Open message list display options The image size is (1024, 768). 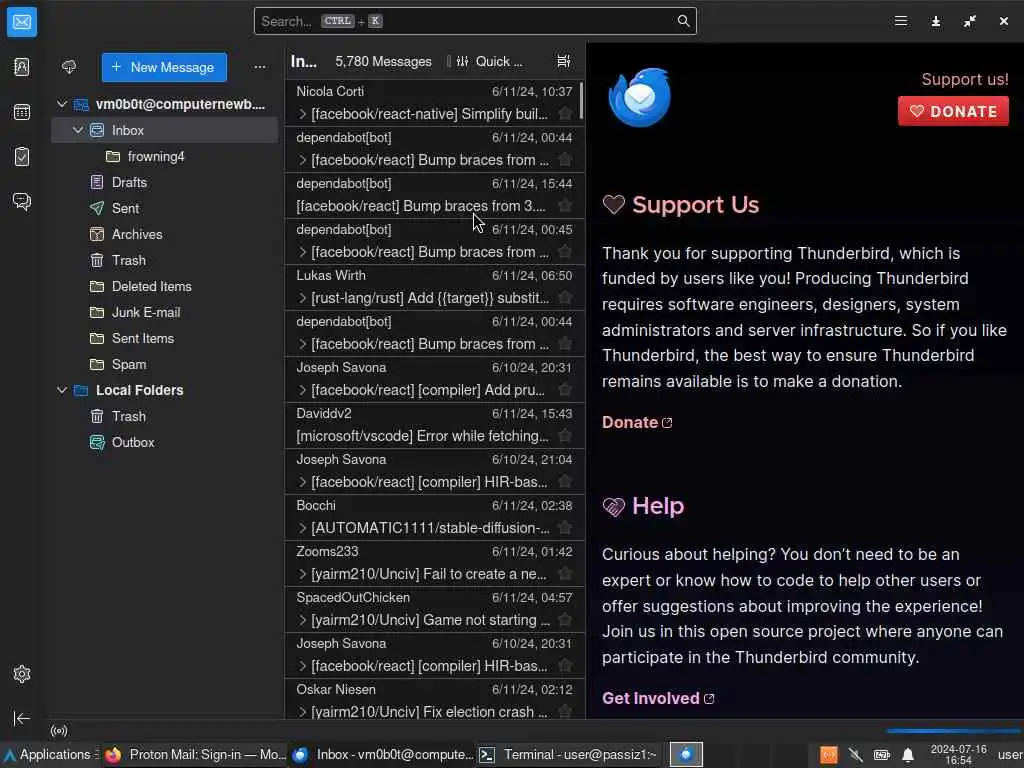click(564, 61)
